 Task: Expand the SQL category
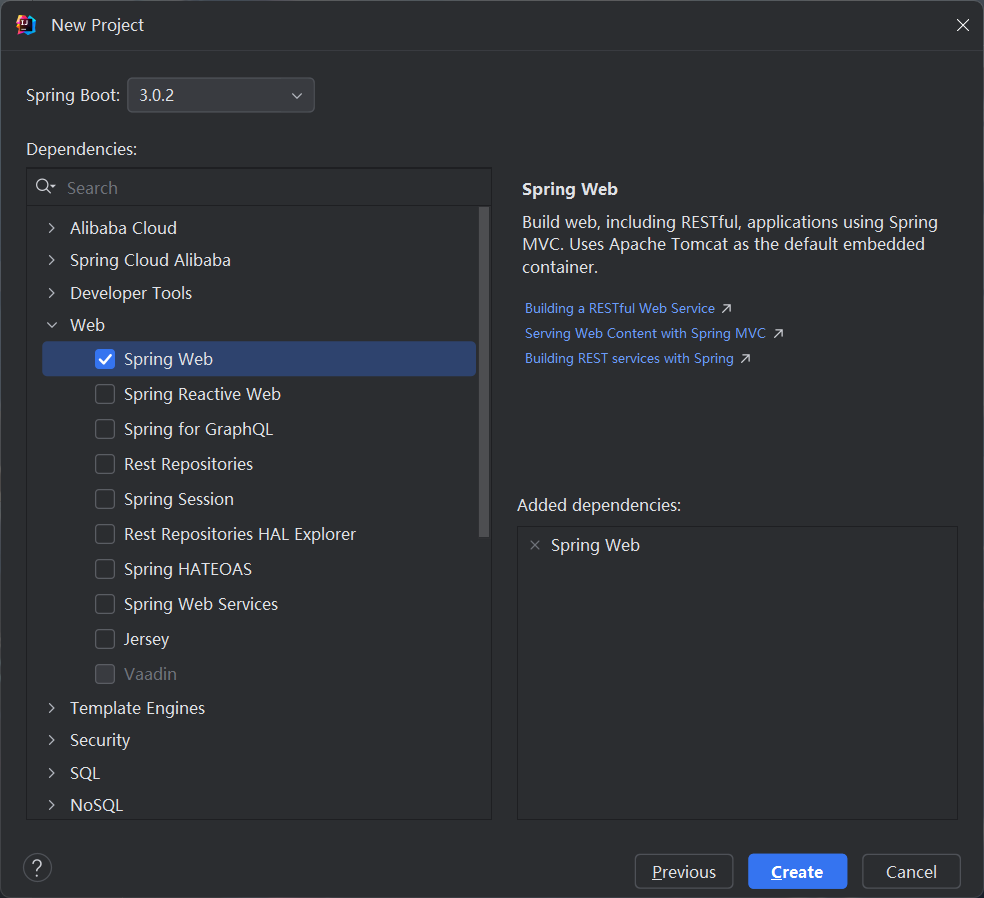[51, 773]
